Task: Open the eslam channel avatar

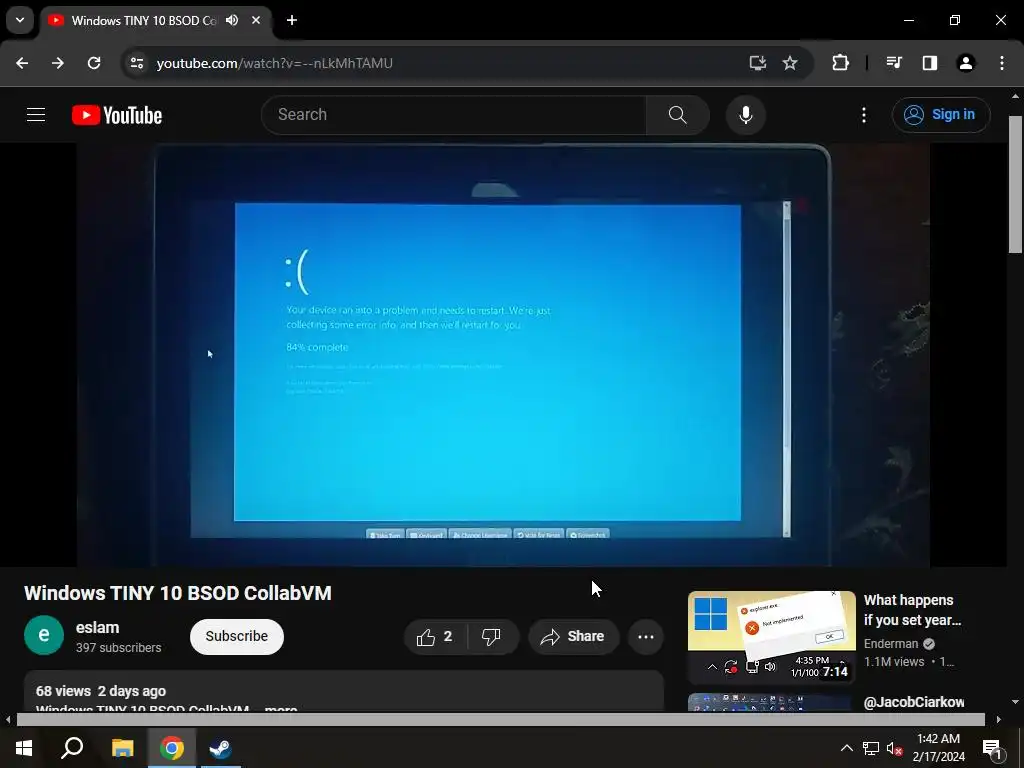Action: point(44,635)
